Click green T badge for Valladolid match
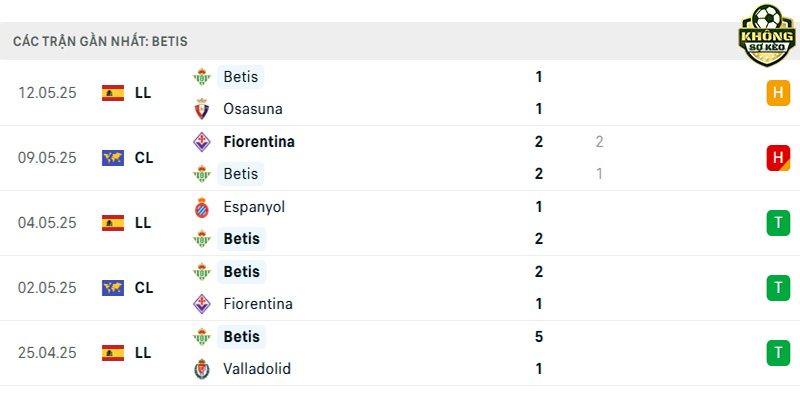Viewport: 800px width, 400px height. tap(778, 353)
